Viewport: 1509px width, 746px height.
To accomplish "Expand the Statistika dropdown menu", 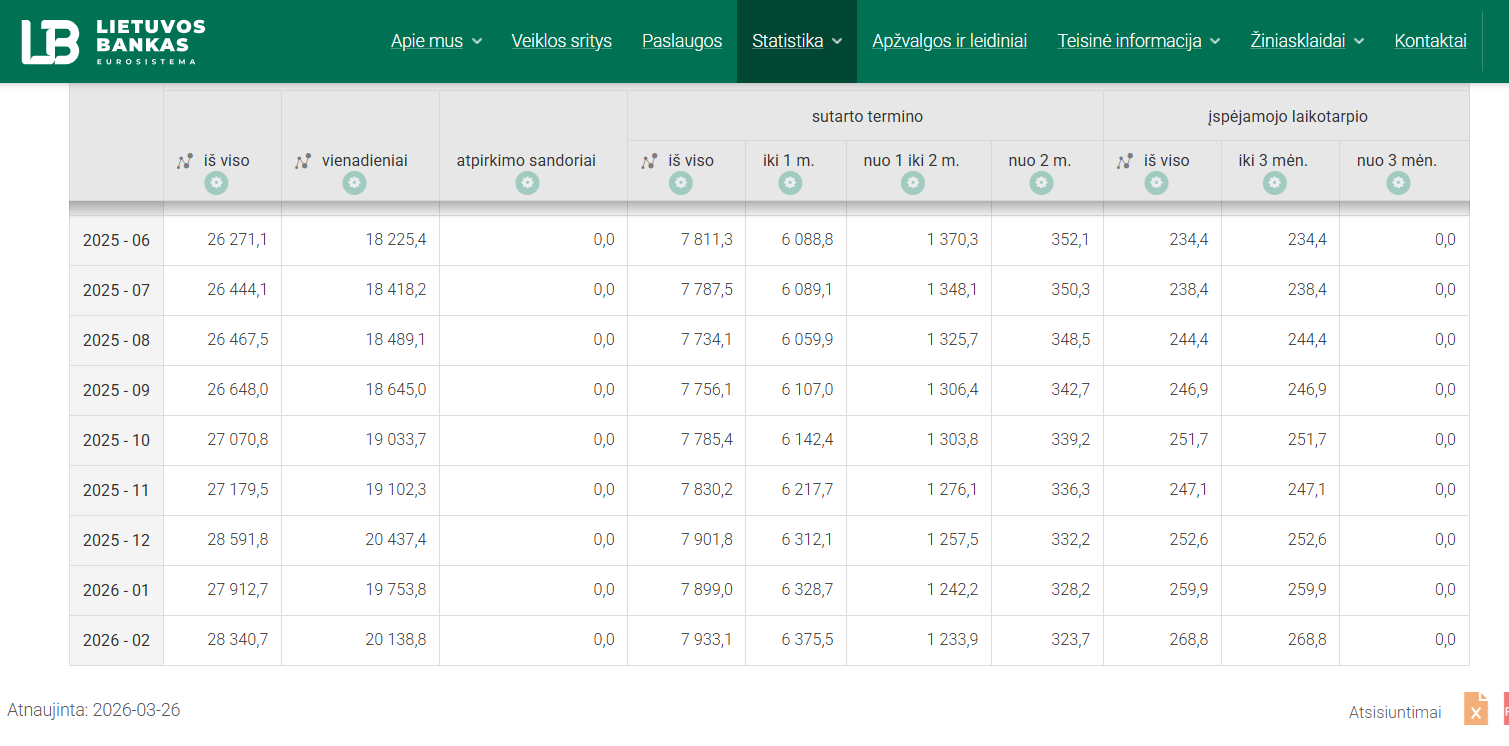I will 797,41.
